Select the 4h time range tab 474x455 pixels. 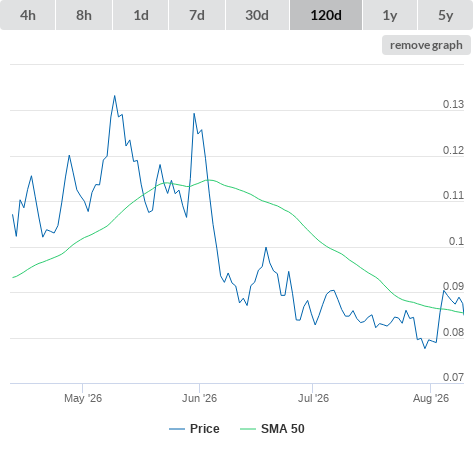click(28, 15)
